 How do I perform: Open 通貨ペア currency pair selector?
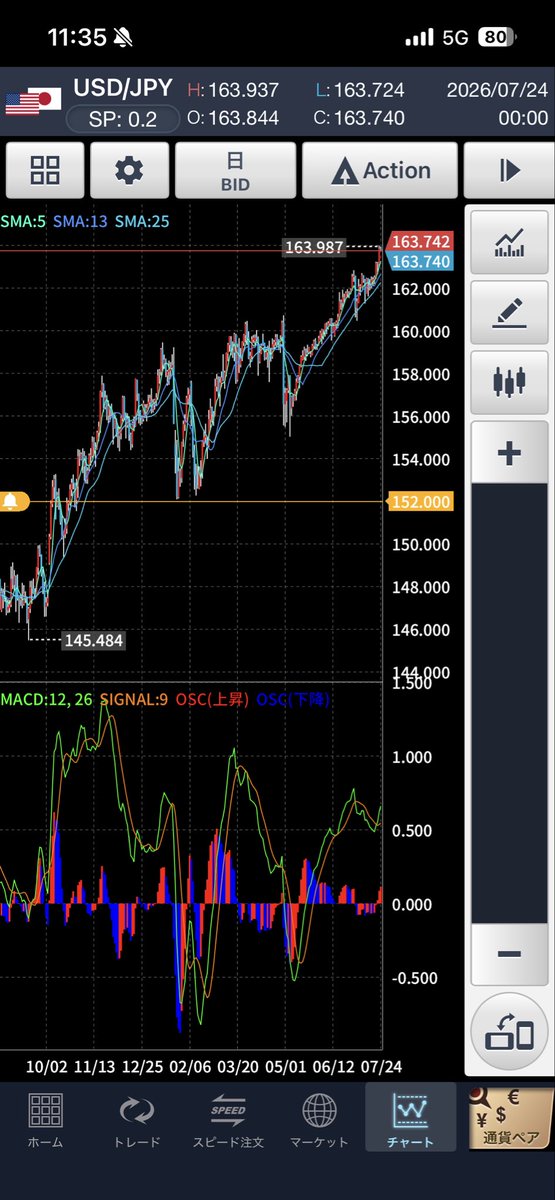pyautogui.click(x=511, y=1118)
